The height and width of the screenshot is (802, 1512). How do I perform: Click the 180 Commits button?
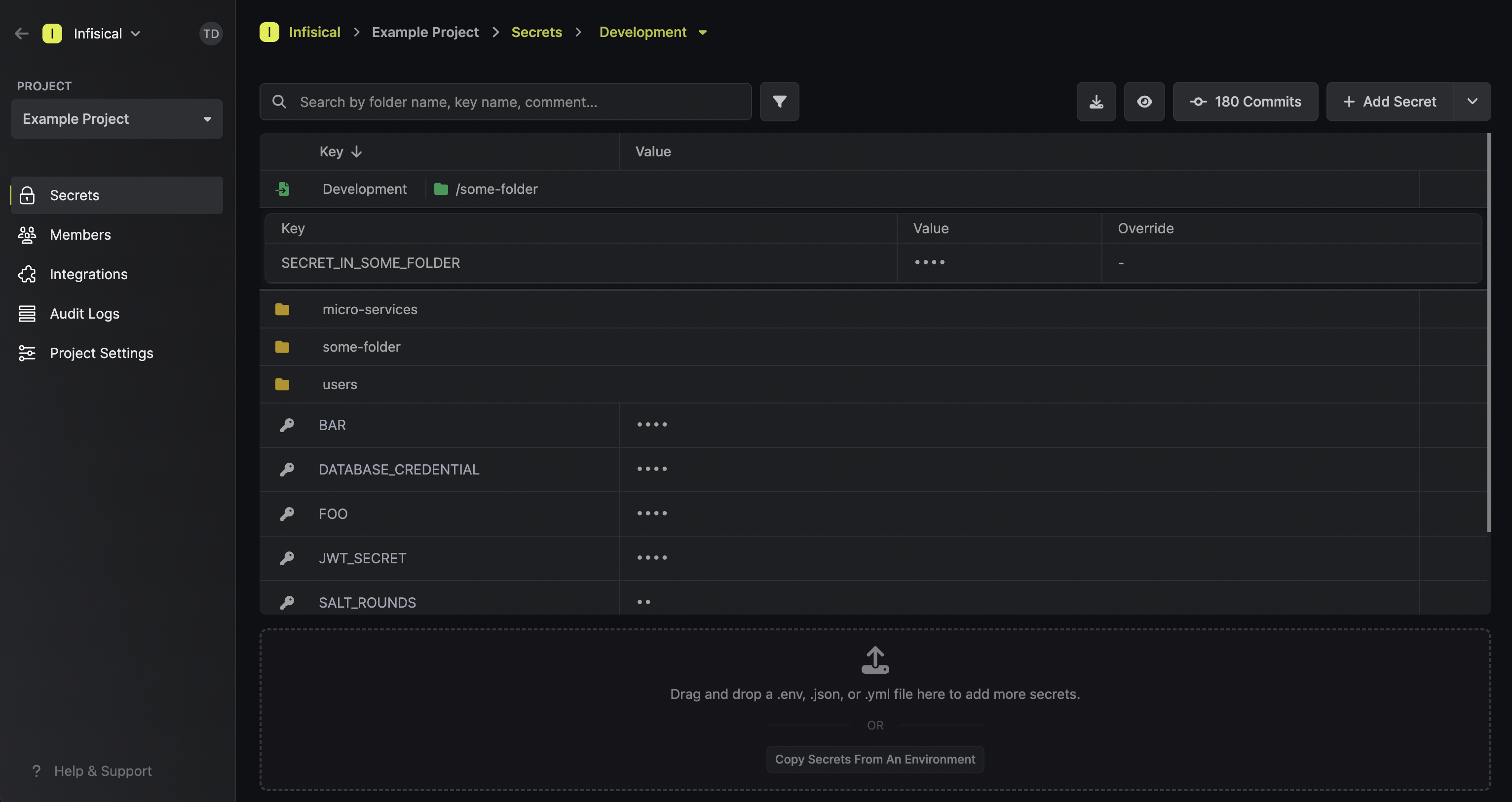1245,102
